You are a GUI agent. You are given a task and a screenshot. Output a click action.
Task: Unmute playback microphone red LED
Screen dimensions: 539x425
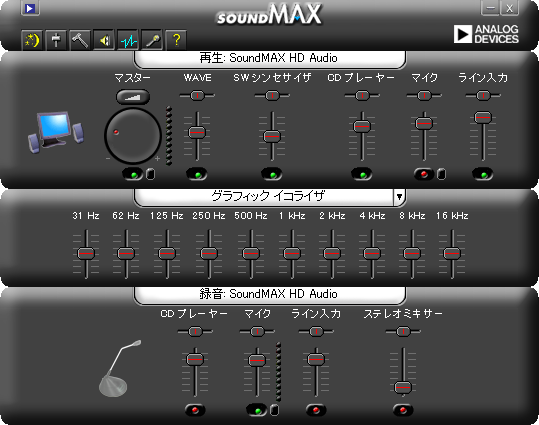click(424, 174)
